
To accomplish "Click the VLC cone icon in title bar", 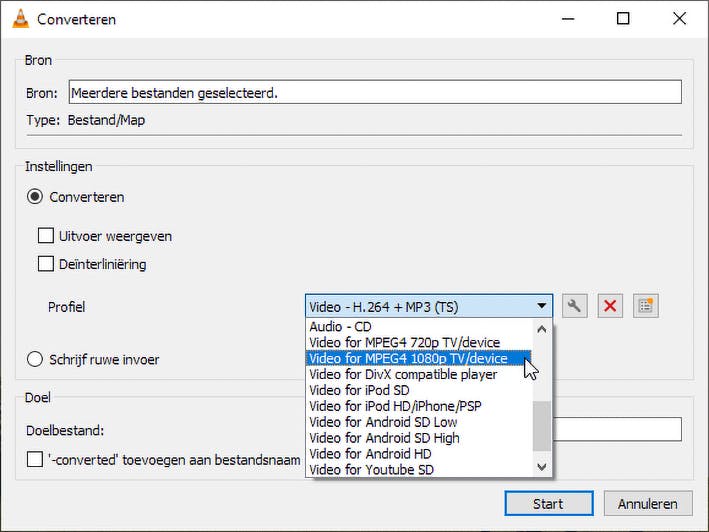I will [x=20, y=19].
